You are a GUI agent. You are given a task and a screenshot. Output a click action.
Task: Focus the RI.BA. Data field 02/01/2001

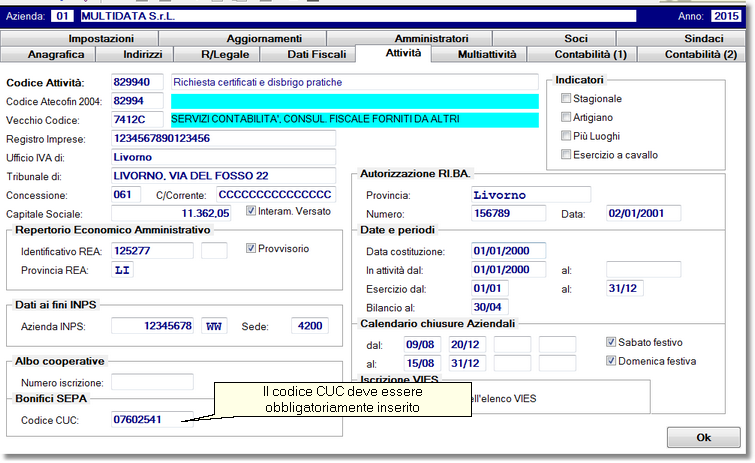(x=643, y=214)
